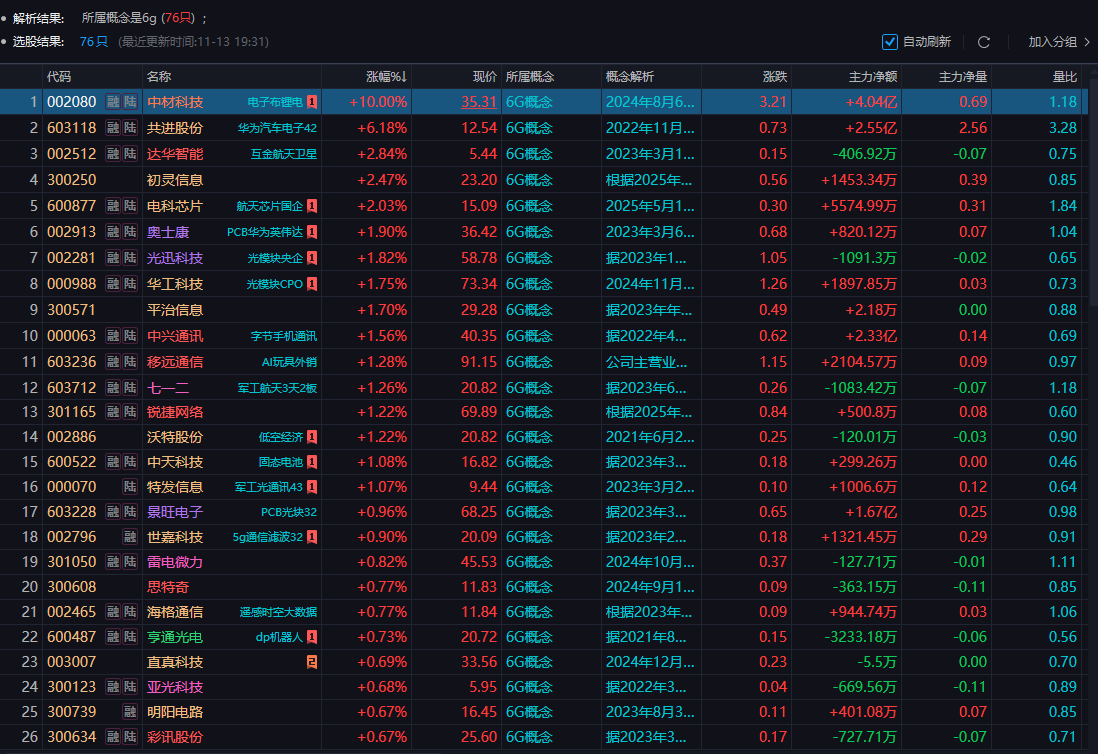Click red badge icon on 中材科技 row
This screenshot has width=1098, height=754.
312,102
